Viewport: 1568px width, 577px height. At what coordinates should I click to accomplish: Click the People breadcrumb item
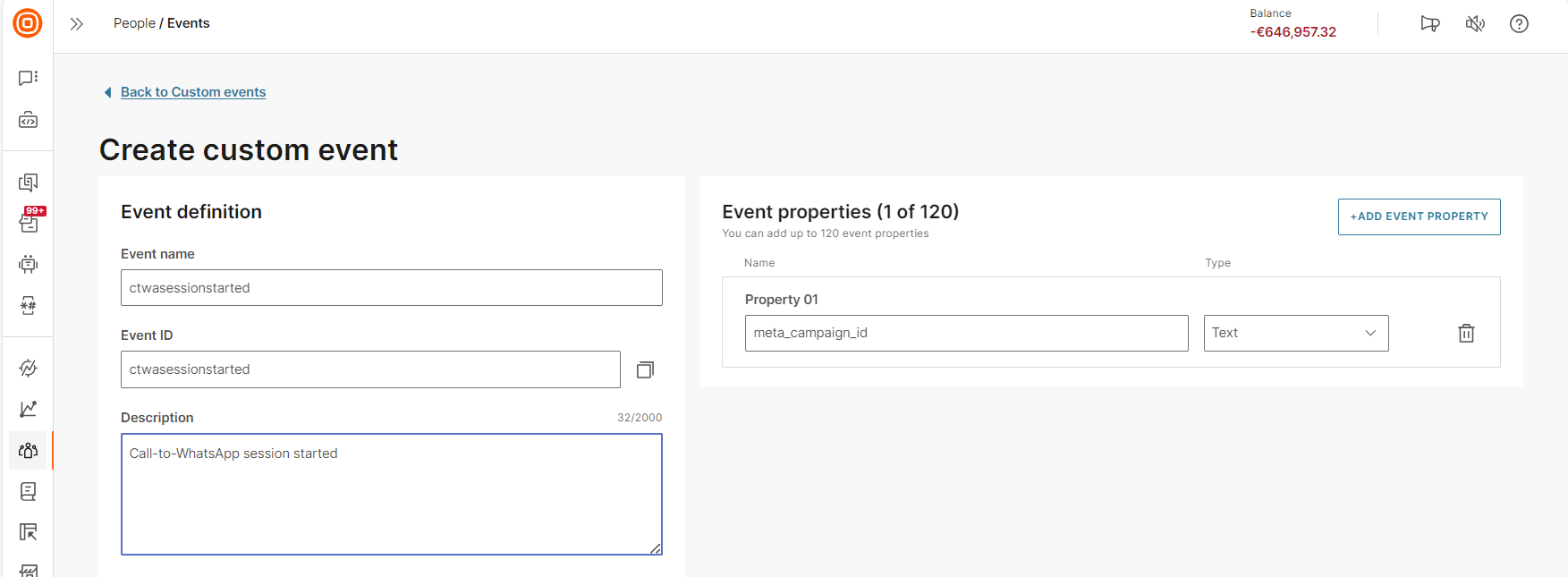point(134,23)
